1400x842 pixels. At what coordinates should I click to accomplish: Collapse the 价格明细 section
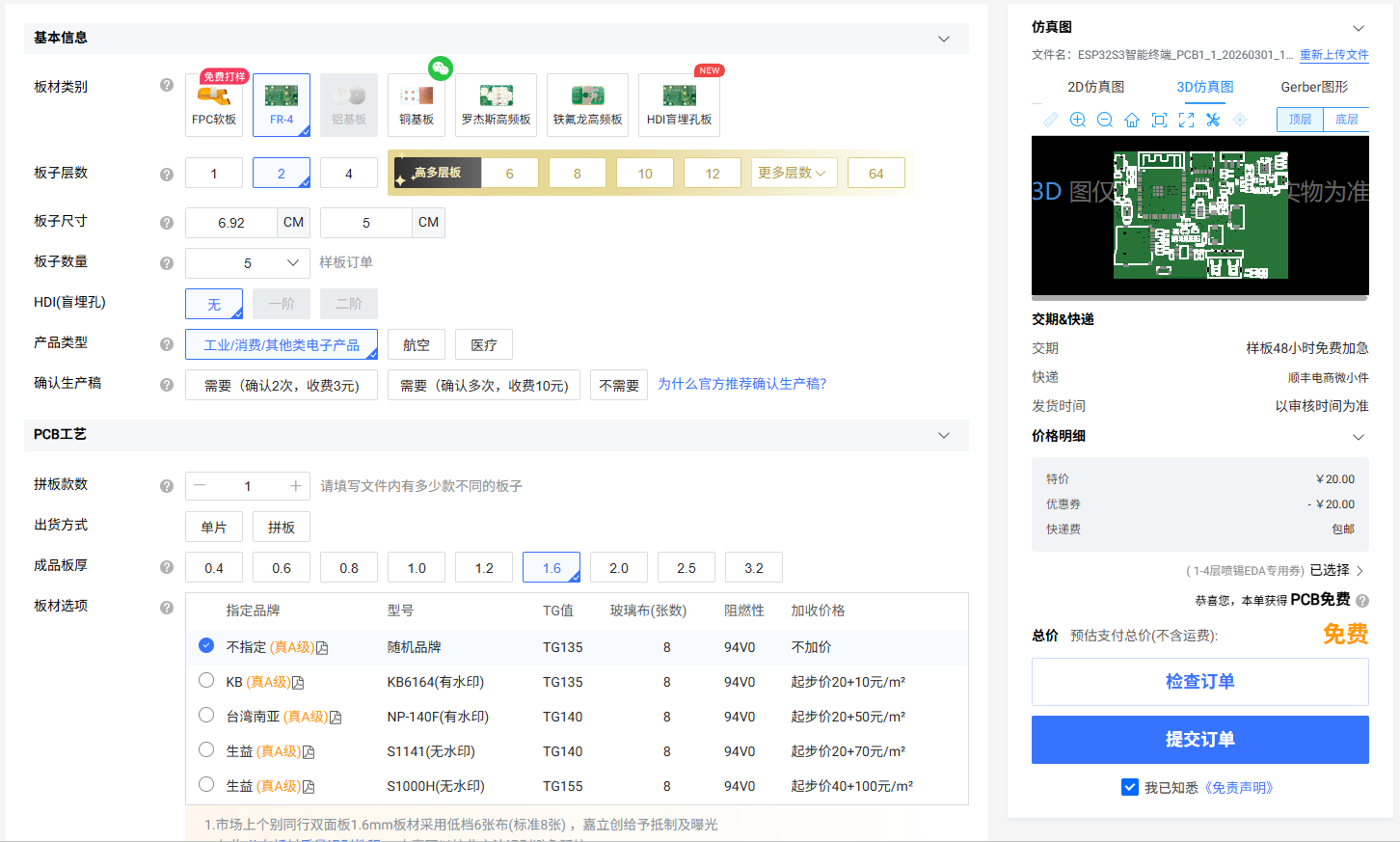[x=1359, y=437]
